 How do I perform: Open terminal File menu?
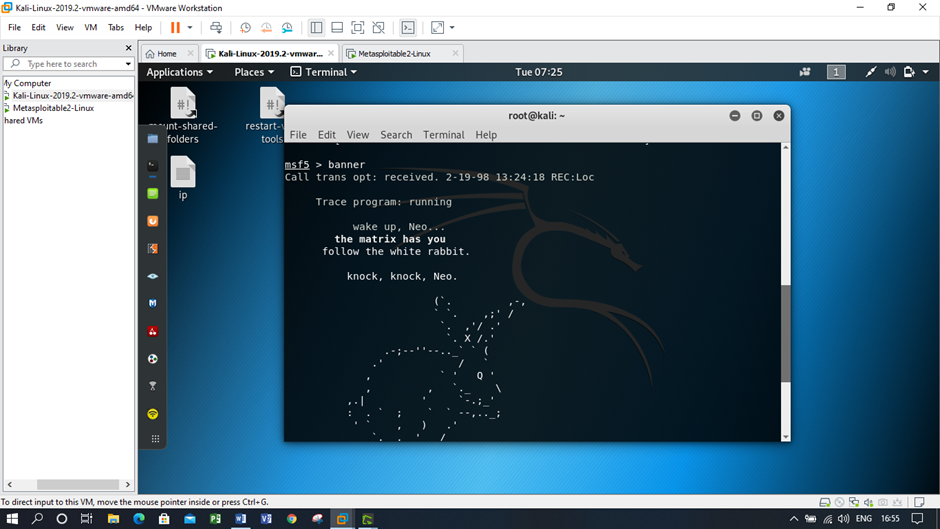coord(298,135)
